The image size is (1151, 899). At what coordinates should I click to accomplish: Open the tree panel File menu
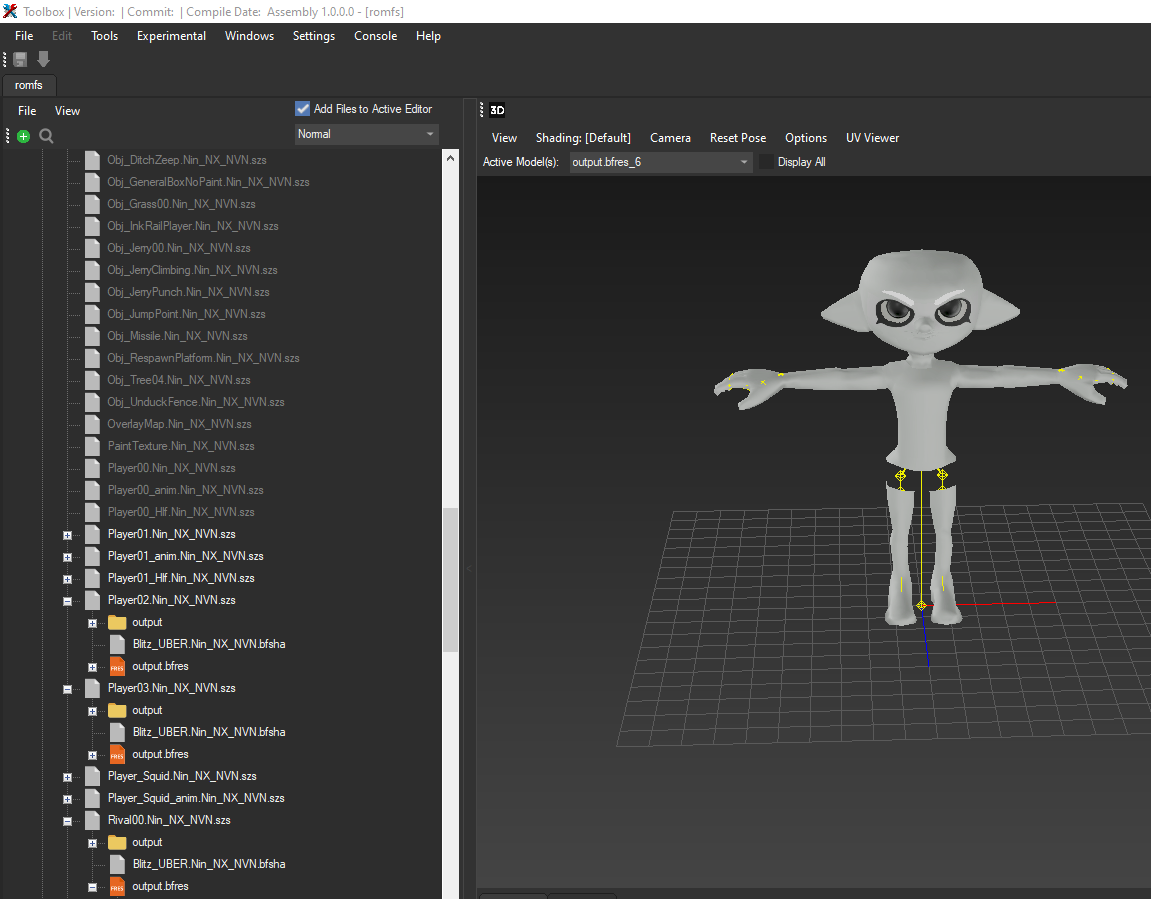tap(27, 111)
